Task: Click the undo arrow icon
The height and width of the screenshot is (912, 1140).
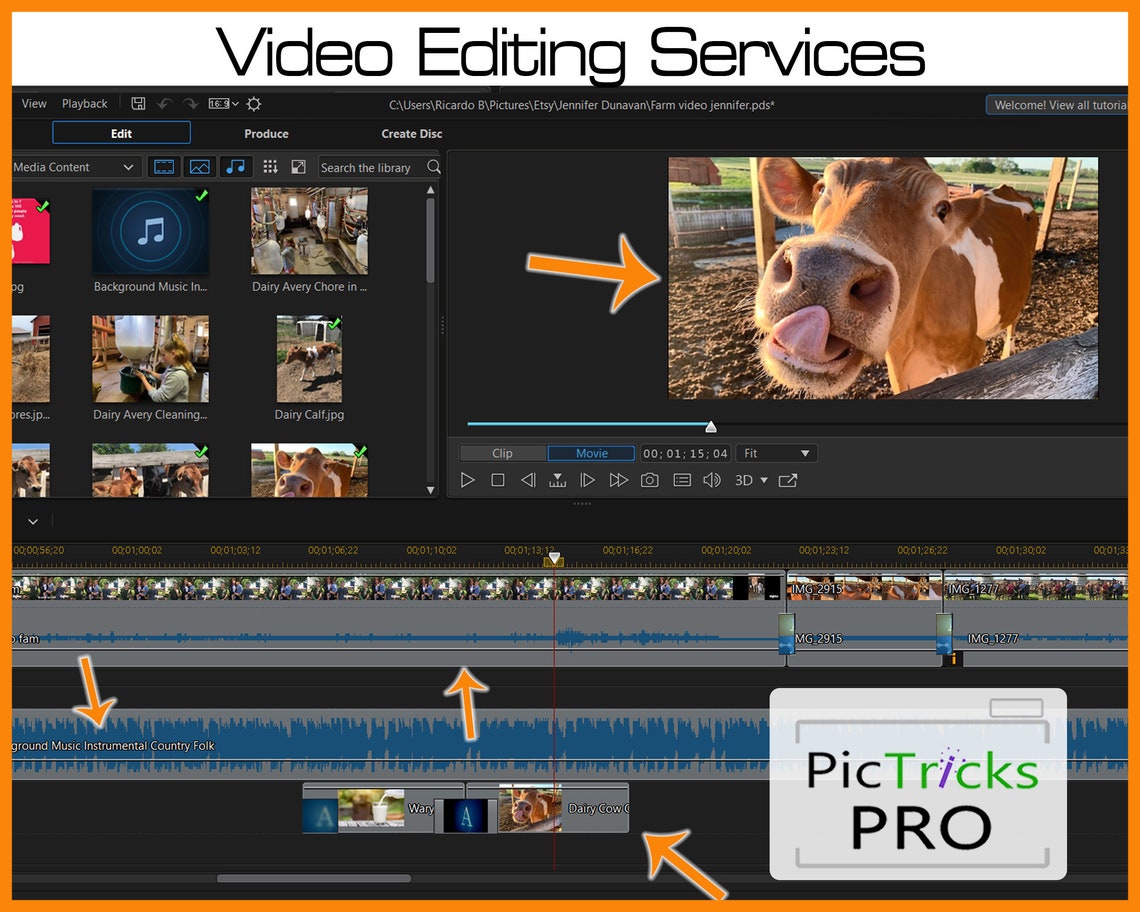Action: click(x=163, y=103)
